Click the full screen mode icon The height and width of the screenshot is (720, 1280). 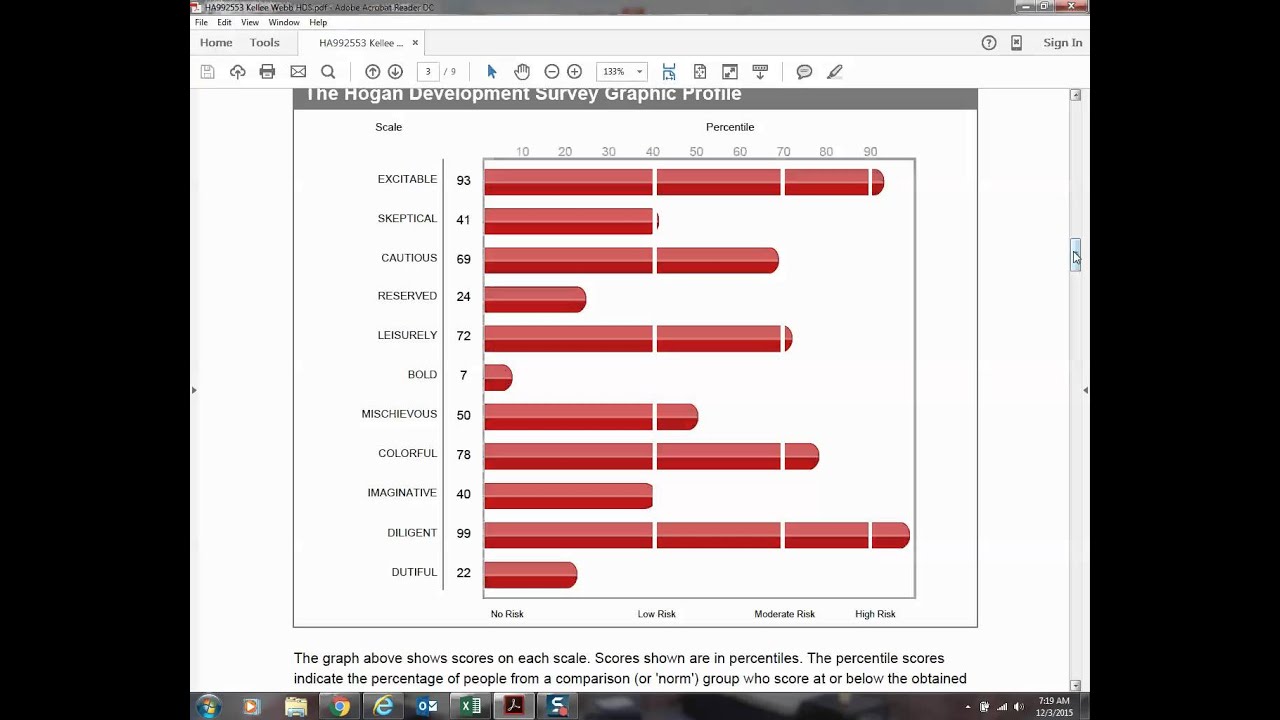(730, 71)
